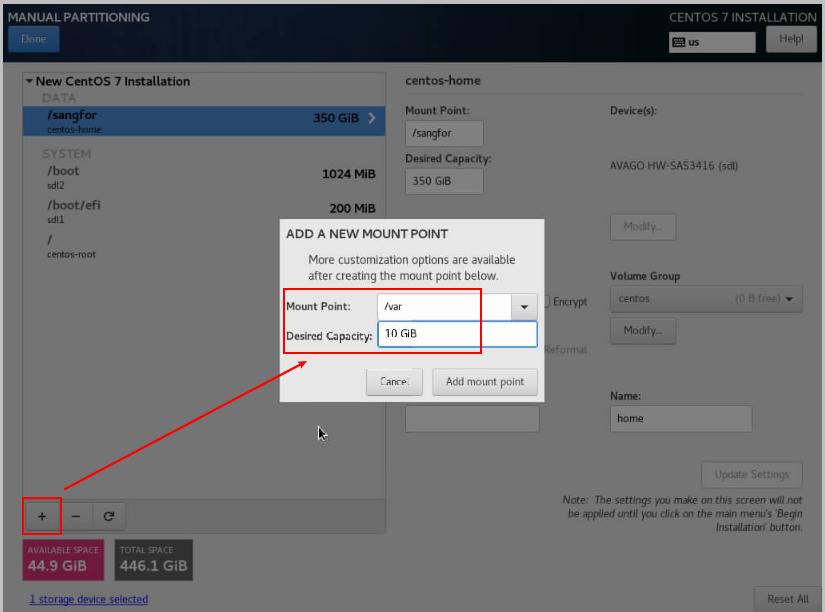This screenshot has width=825, height=612.
Task: Click the Add mount point button
Action: point(485,382)
